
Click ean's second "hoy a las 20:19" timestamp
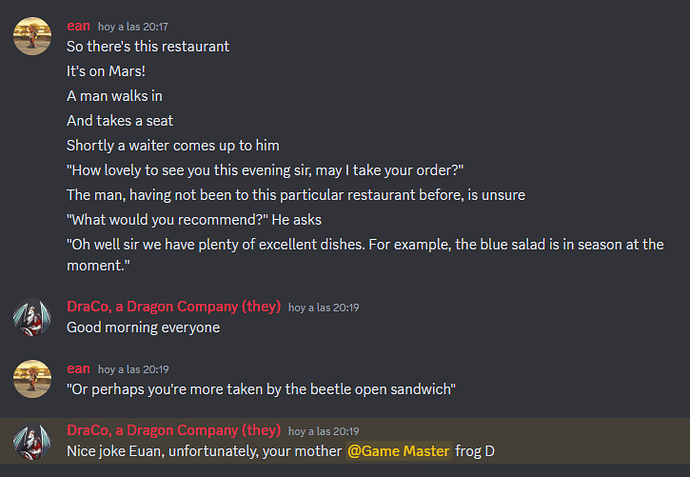pyautogui.click(x=133, y=370)
